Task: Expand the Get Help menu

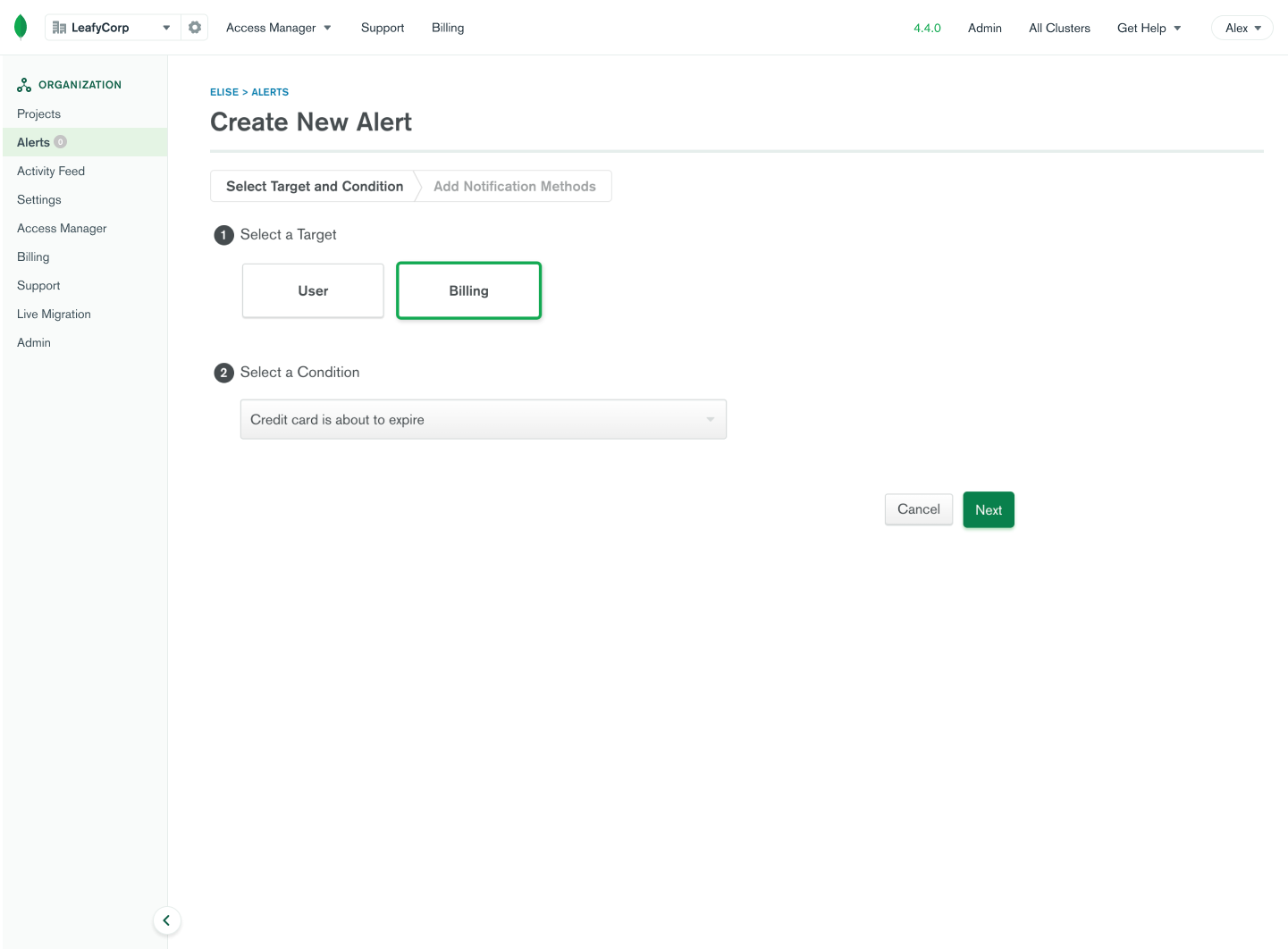Action: pos(1149,28)
